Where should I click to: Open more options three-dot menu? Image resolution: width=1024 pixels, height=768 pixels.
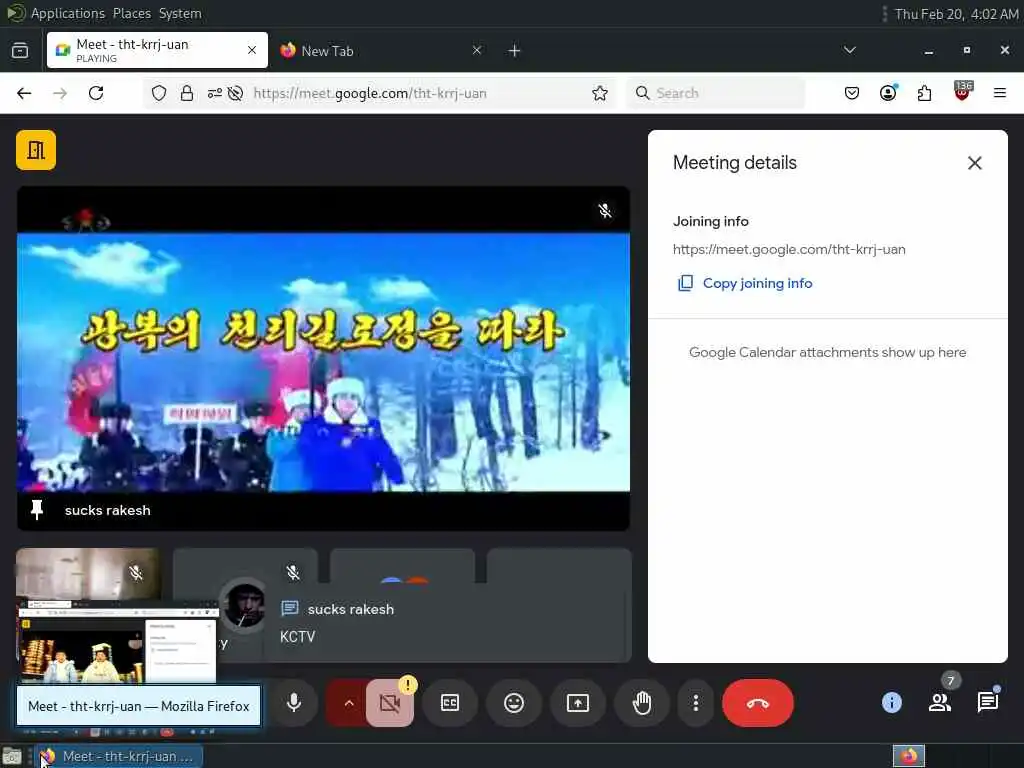[x=696, y=703]
